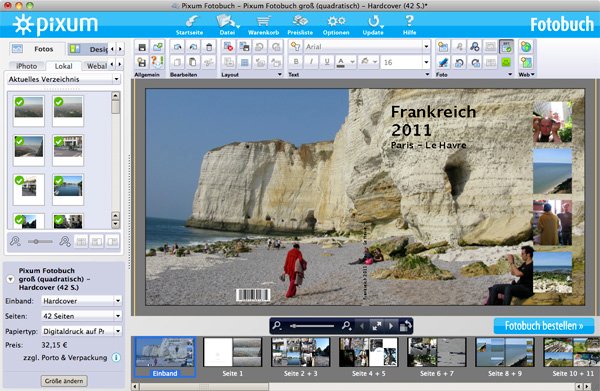The image size is (600, 391).
Task: Open the text color dropdown arrow
Action: [352, 62]
